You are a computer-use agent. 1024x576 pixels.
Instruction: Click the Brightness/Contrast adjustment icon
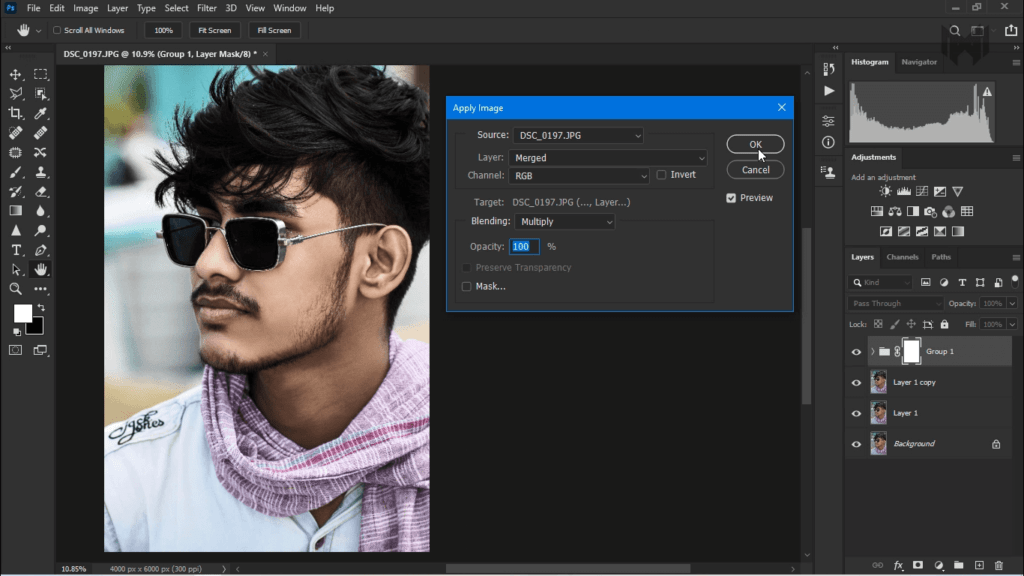tap(885, 191)
